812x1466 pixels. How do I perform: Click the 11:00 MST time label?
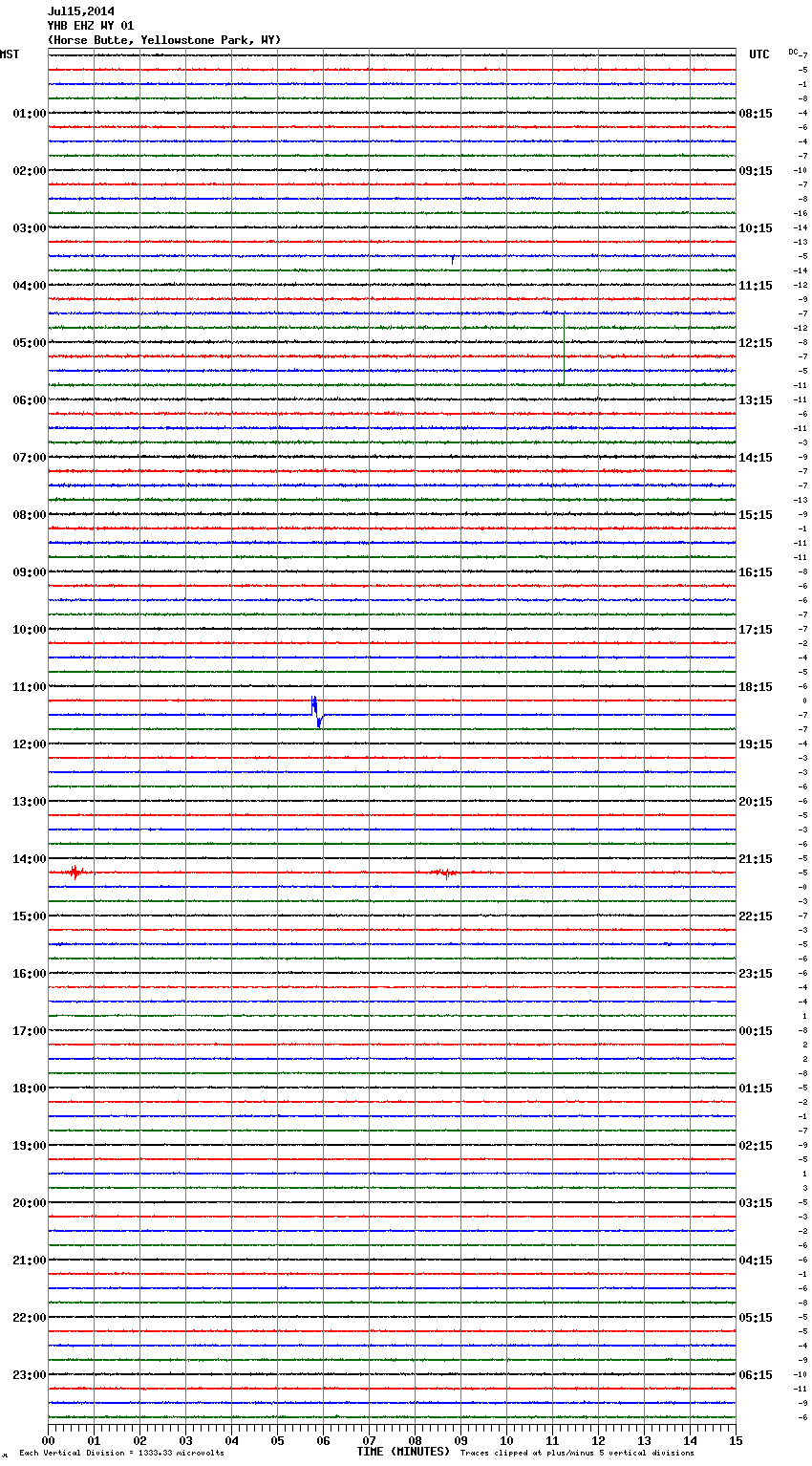click(30, 687)
